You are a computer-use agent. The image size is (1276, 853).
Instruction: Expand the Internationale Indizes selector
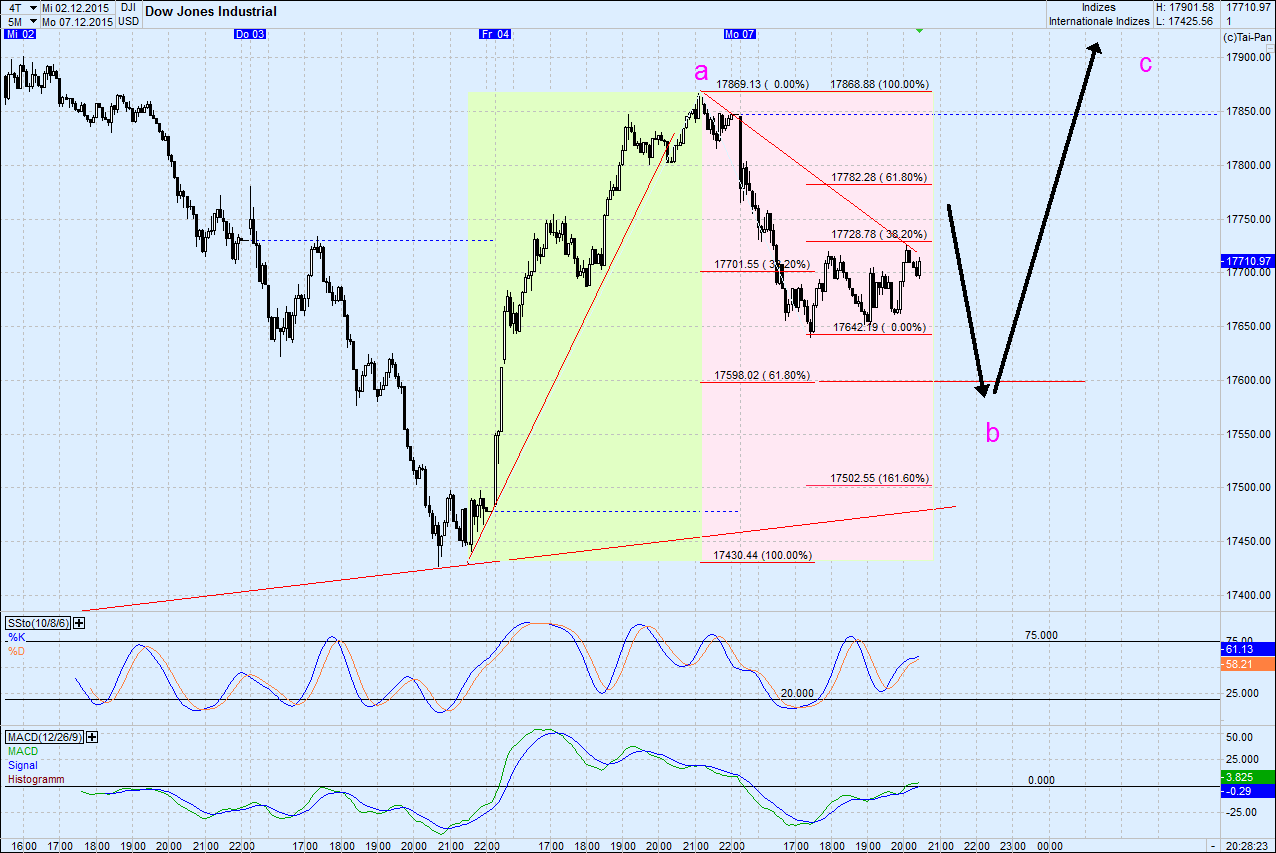(x=1100, y=21)
